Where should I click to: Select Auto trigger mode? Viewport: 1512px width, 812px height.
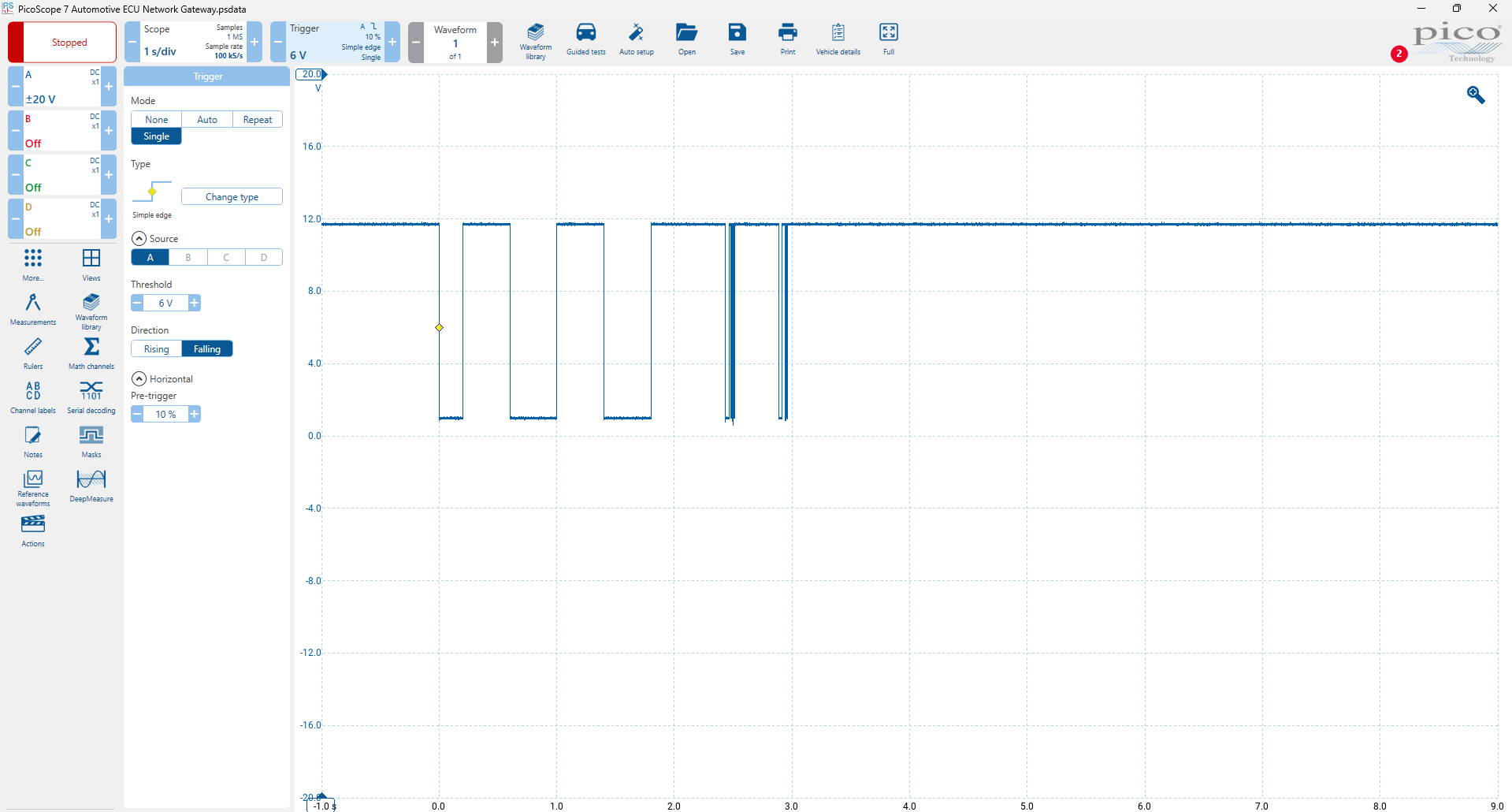tap(207, 120)
